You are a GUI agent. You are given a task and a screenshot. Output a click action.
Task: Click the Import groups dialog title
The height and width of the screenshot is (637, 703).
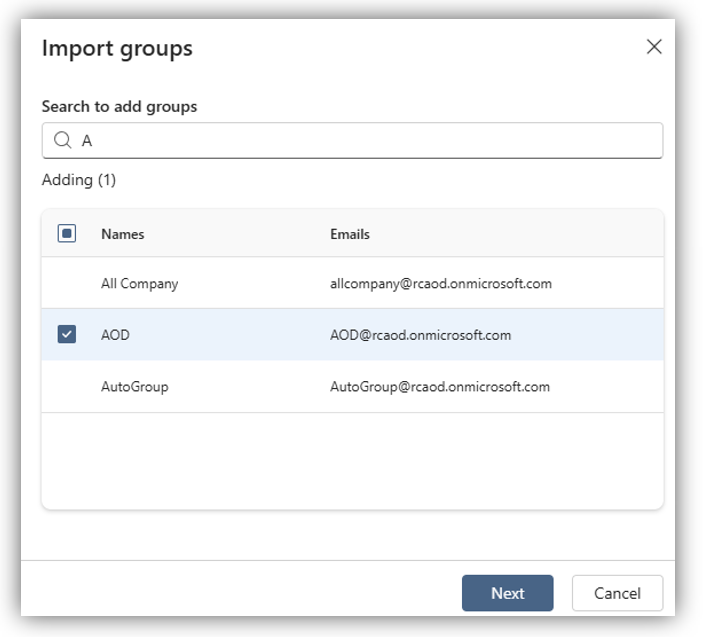[x=117, y=48]
